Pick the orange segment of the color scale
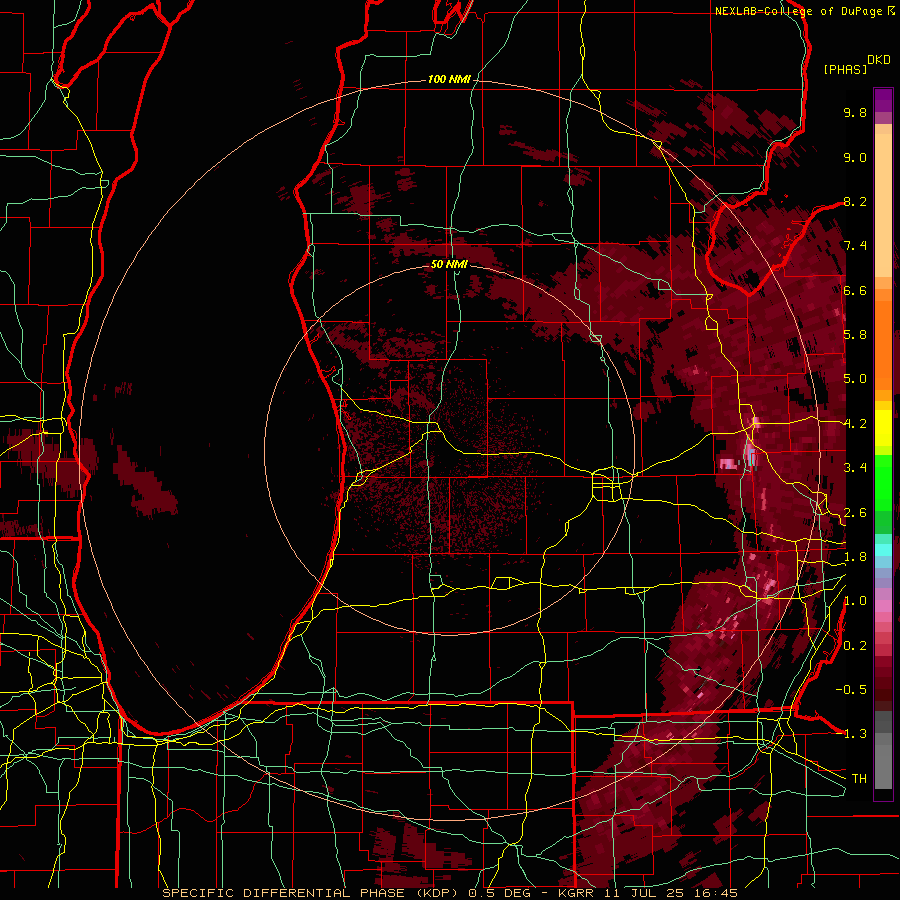 883,340
